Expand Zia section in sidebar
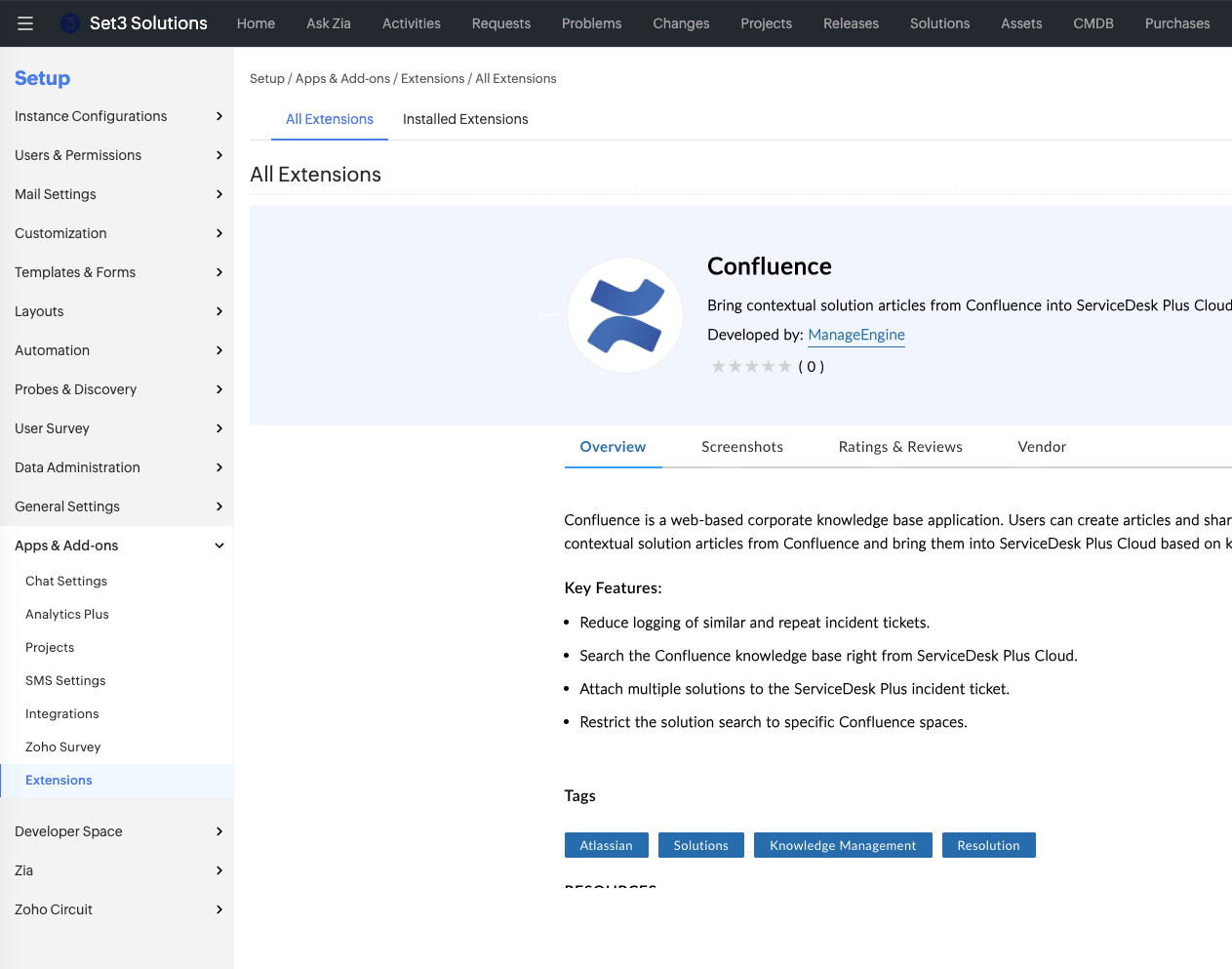The width and height of the screenshot is (1232, 969). (x=117, y=870)
